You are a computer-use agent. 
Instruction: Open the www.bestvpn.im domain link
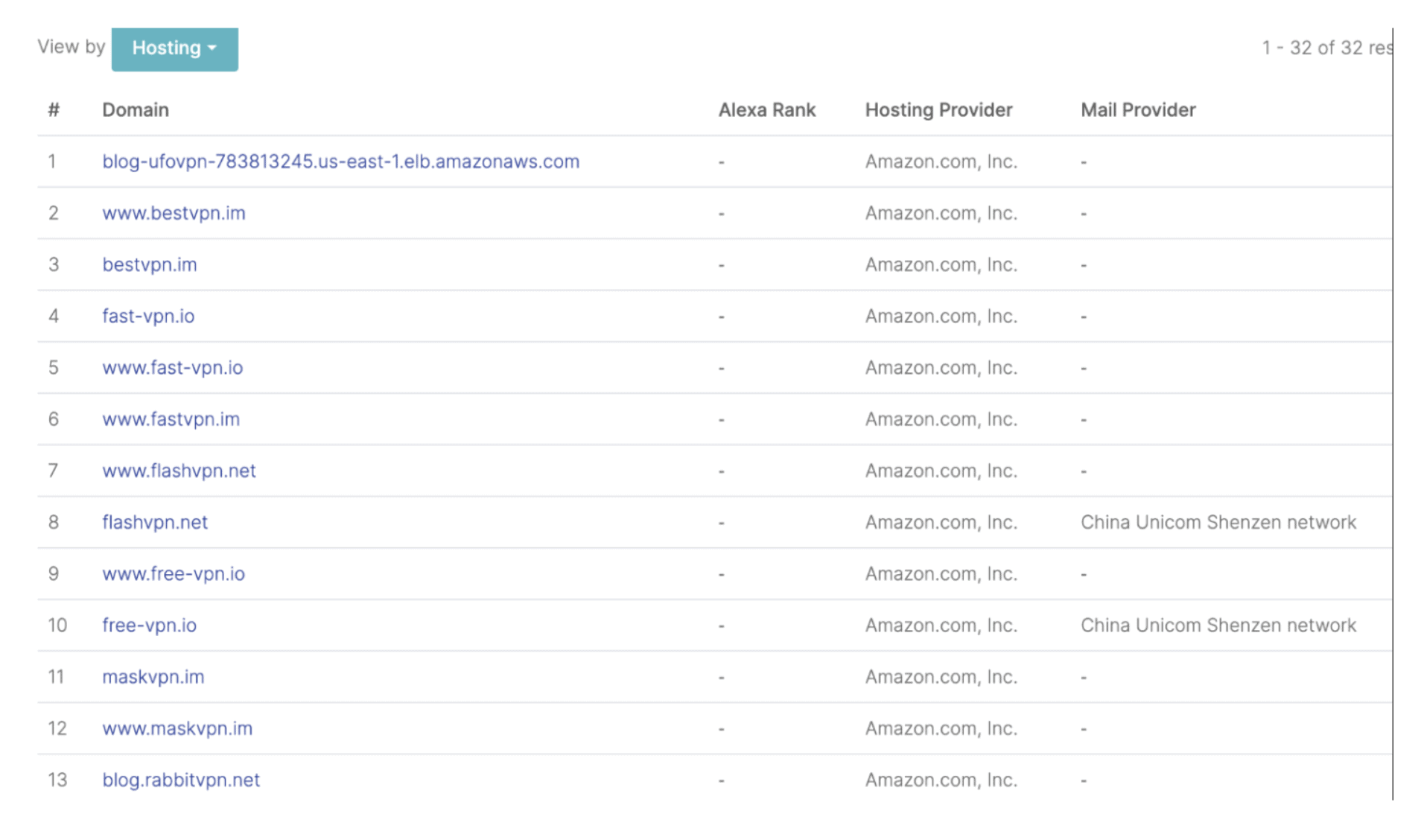click(174, 213)
